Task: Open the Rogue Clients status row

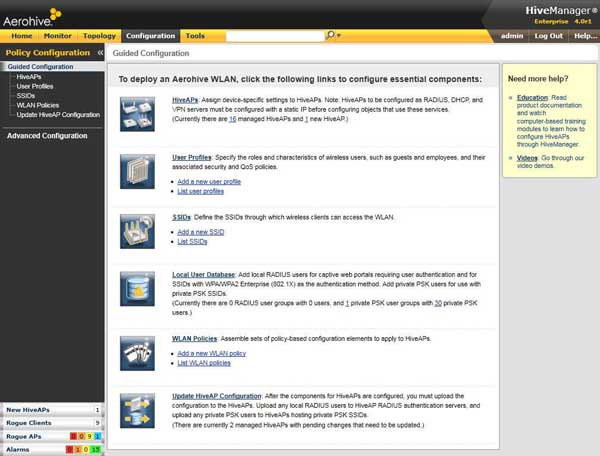Action: point(52,423)
